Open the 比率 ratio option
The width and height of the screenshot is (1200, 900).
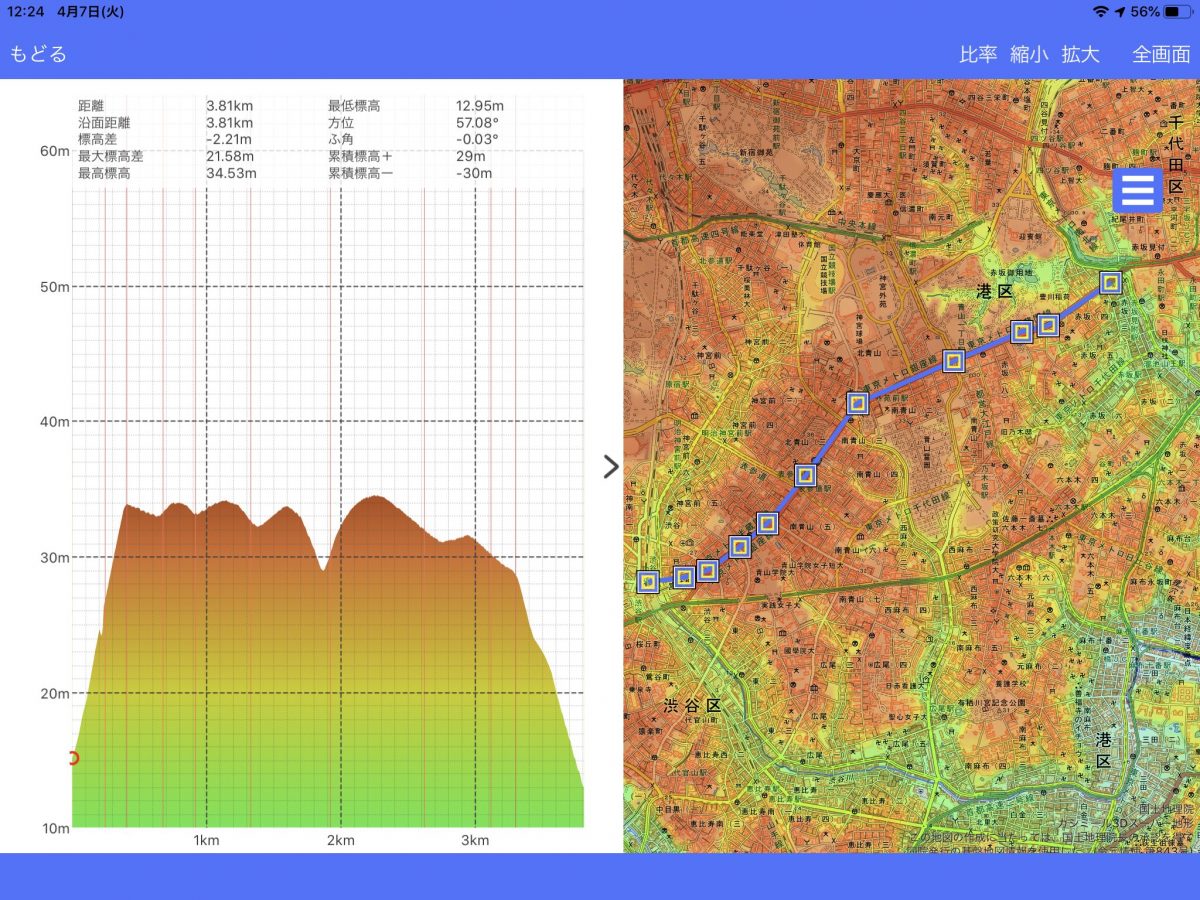(977, 54)
